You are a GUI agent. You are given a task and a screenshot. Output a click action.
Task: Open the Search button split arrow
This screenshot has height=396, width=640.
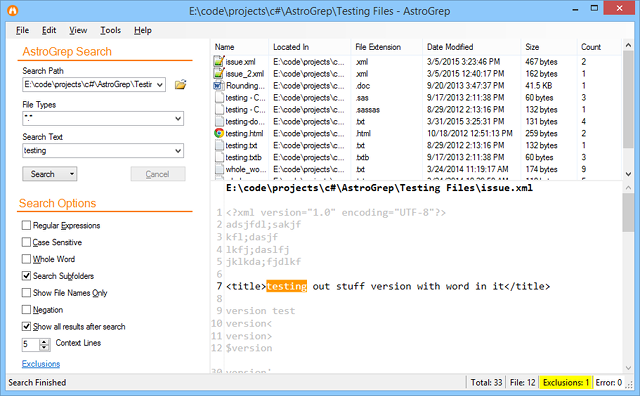tap(72, 174)
